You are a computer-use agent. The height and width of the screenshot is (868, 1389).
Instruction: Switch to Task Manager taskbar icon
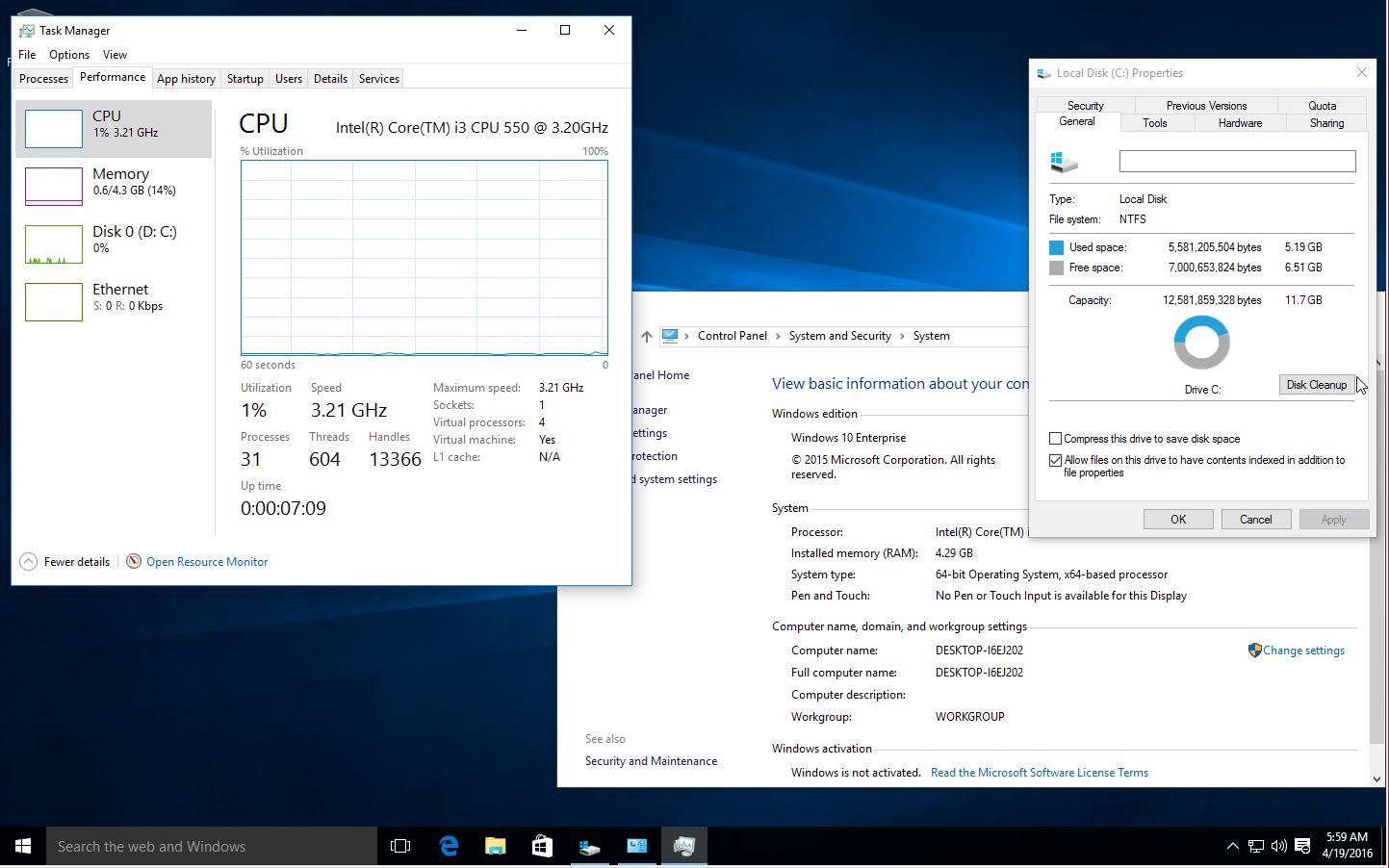point(683,847)
